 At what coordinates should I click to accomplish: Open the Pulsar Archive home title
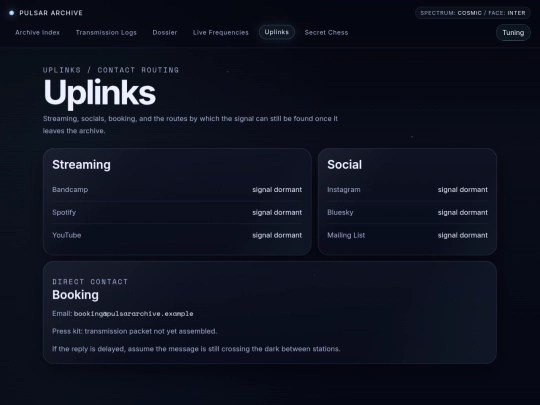[x=51, y=13]
